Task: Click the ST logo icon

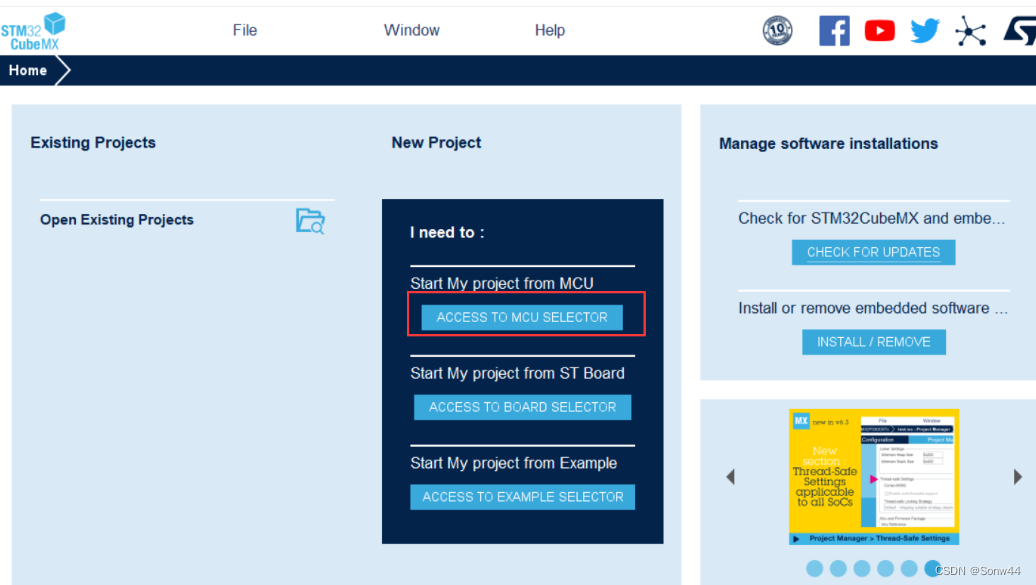Action: [x=1020, y=31]
